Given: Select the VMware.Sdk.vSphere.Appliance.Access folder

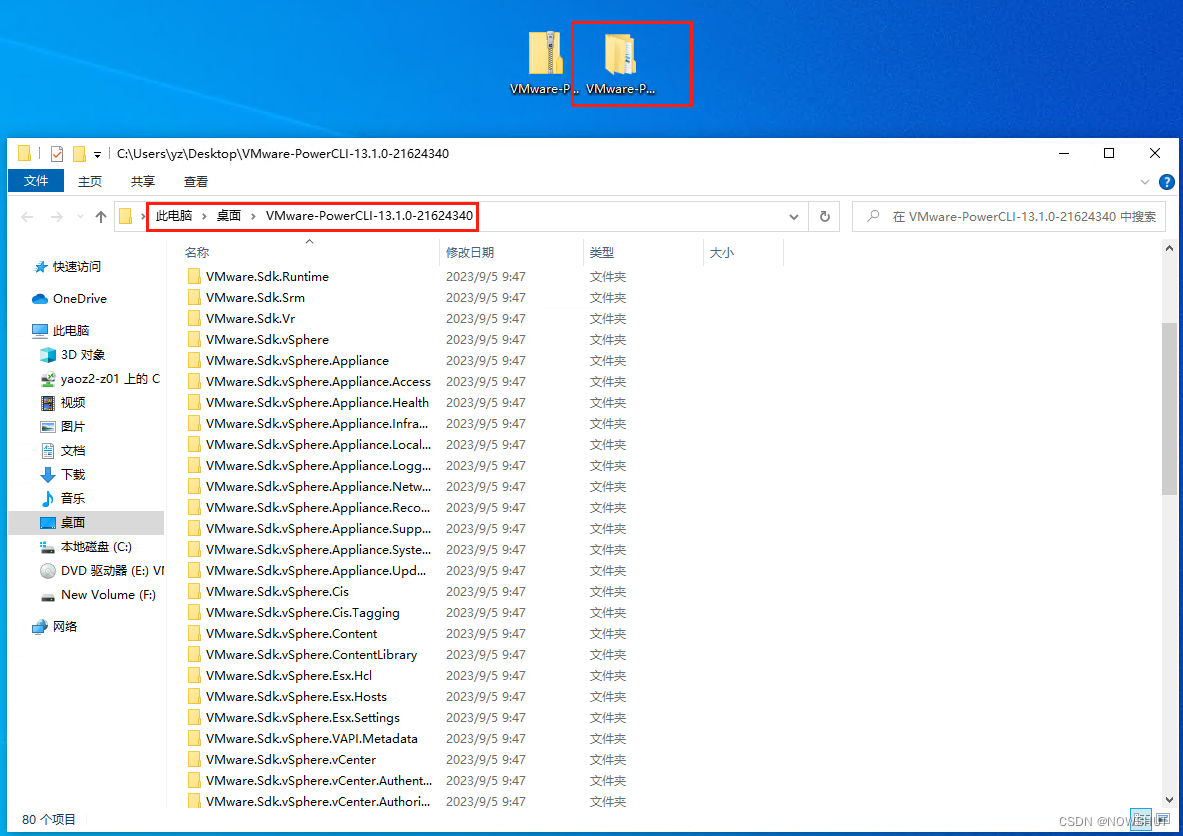Looking at the screenshot, I should (x=318, y=382).
